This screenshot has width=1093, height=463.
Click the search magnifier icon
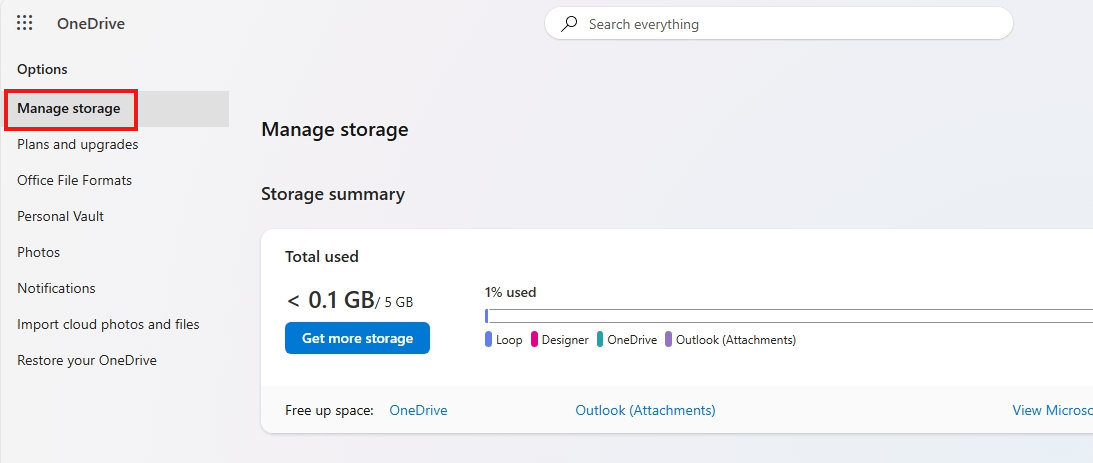[570, 24]
